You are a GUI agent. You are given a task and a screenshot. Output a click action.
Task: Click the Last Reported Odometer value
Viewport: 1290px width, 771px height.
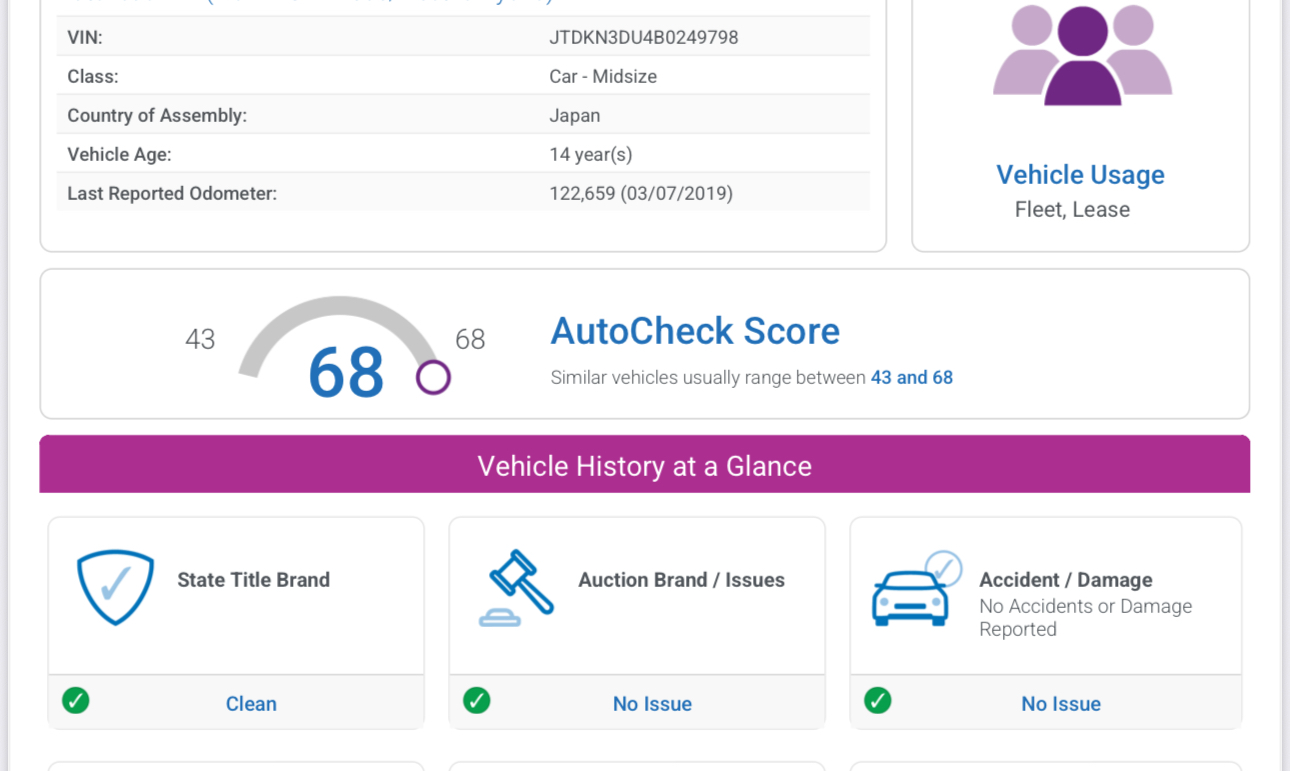pyautogui.click(x=640, y=194)
